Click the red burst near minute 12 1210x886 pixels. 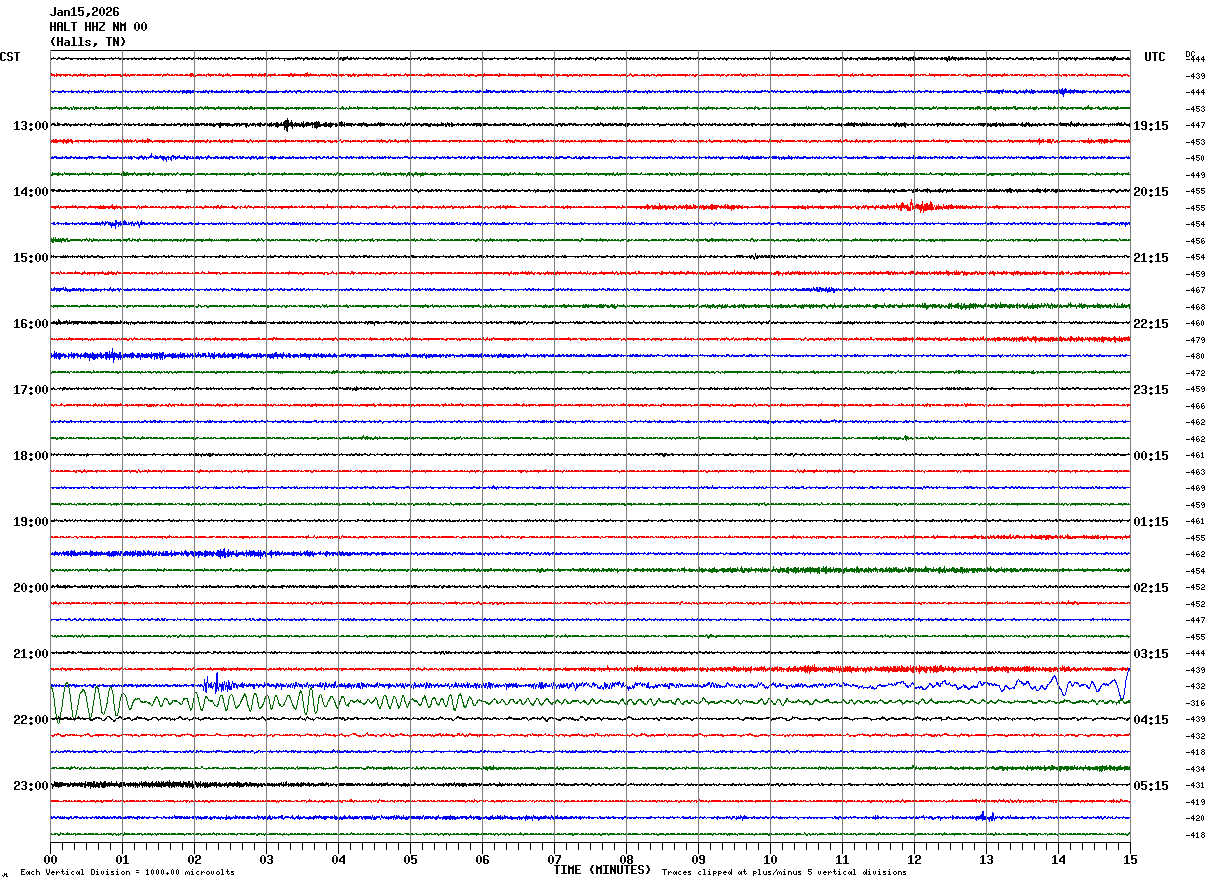[918, 207]
